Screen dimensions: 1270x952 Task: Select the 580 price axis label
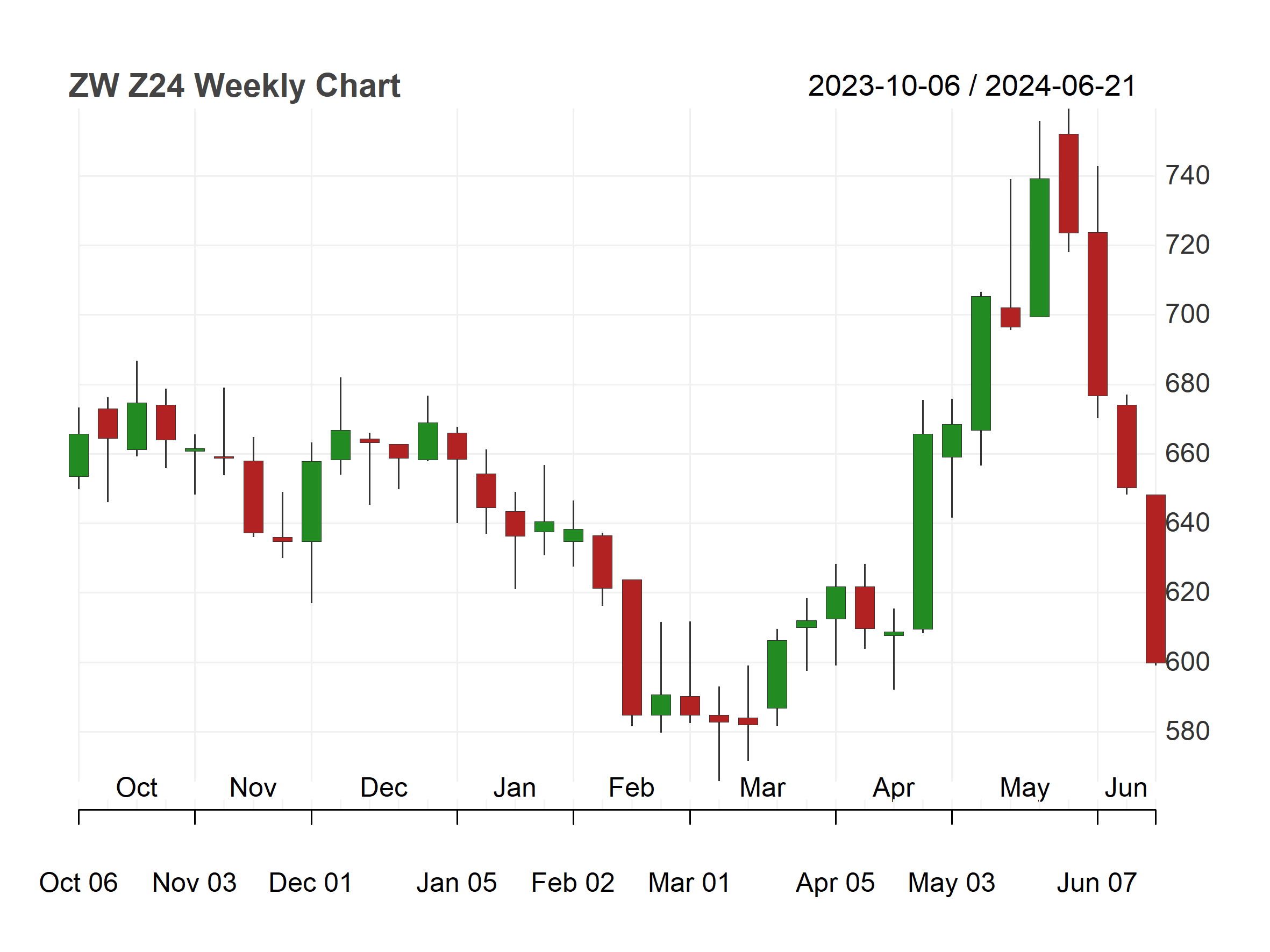tap(1187, 731)
